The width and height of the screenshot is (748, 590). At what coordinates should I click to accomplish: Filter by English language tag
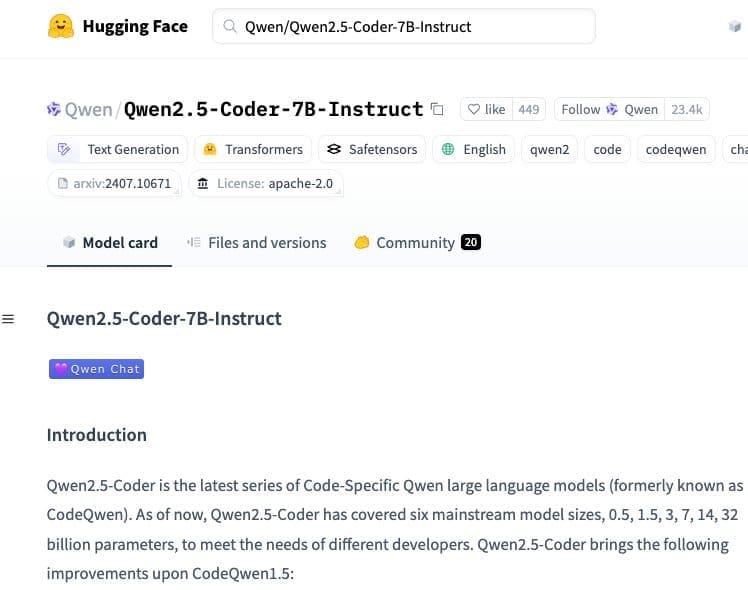tap(474, 149)
